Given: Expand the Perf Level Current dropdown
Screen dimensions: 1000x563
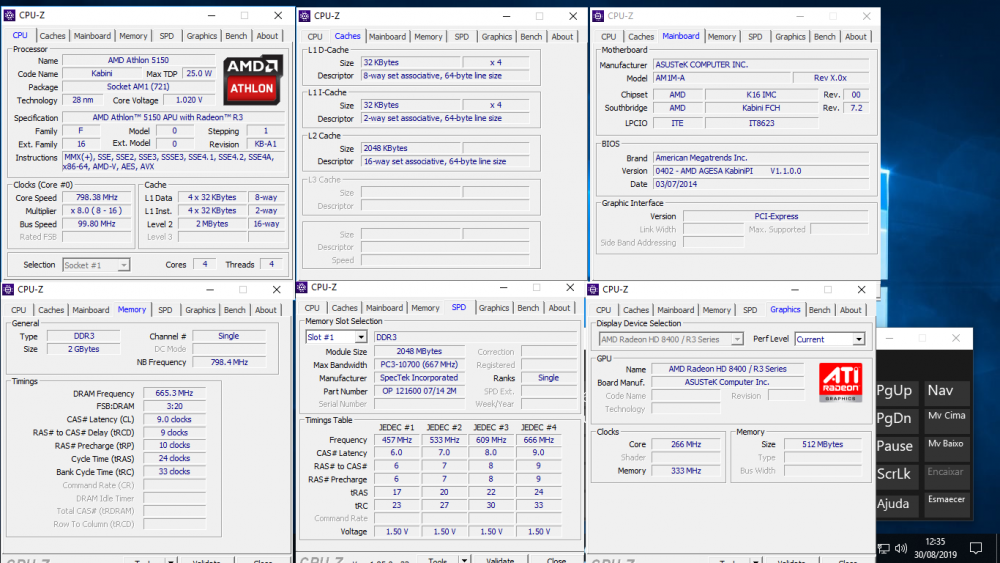Looking at the screenshot, I should click(829, 339).
